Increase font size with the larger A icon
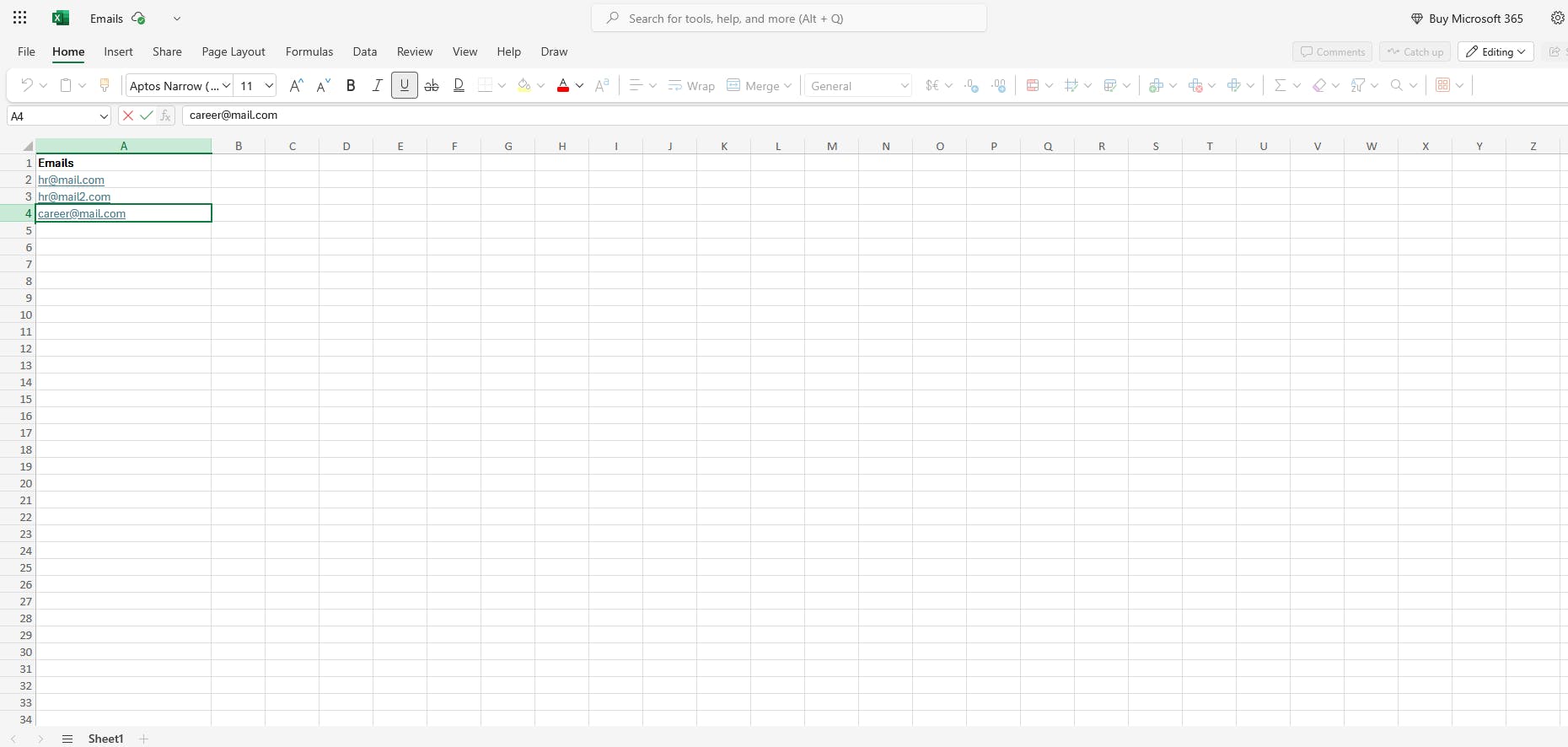Image resolution: width=1568 pixels, height=747 pixels. tap(296, 85)
